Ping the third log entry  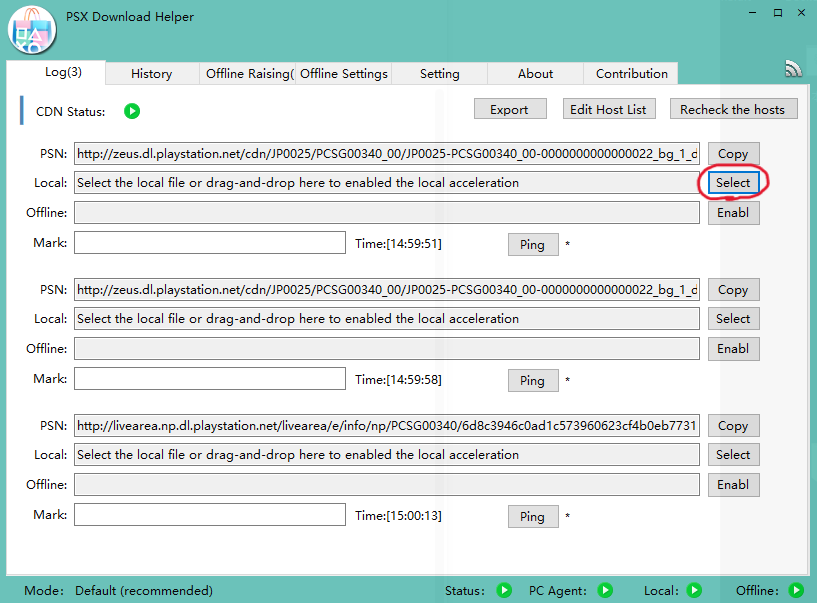tap(532, 517)
